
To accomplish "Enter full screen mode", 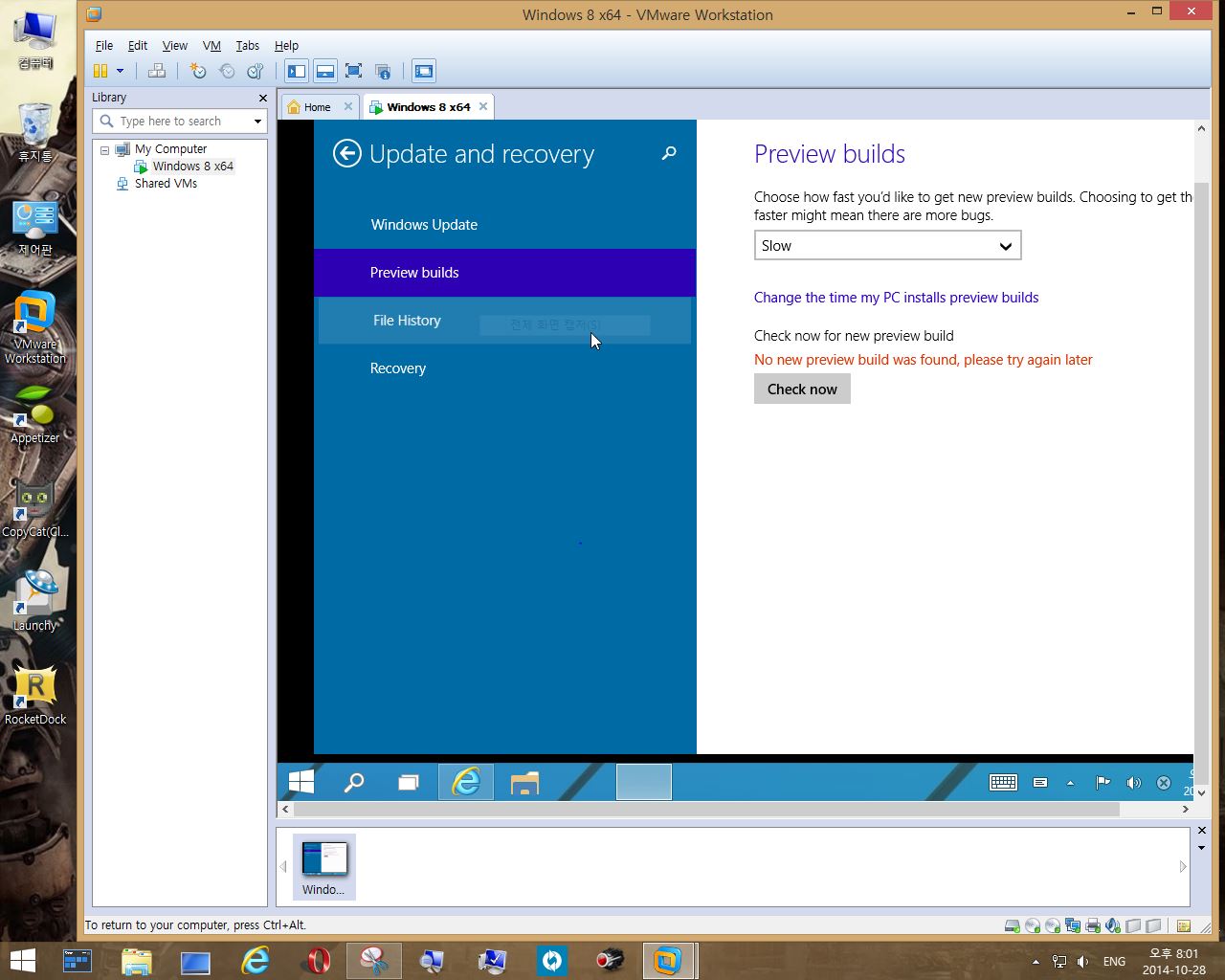I will pyautogui.click(x=354, y=71).
